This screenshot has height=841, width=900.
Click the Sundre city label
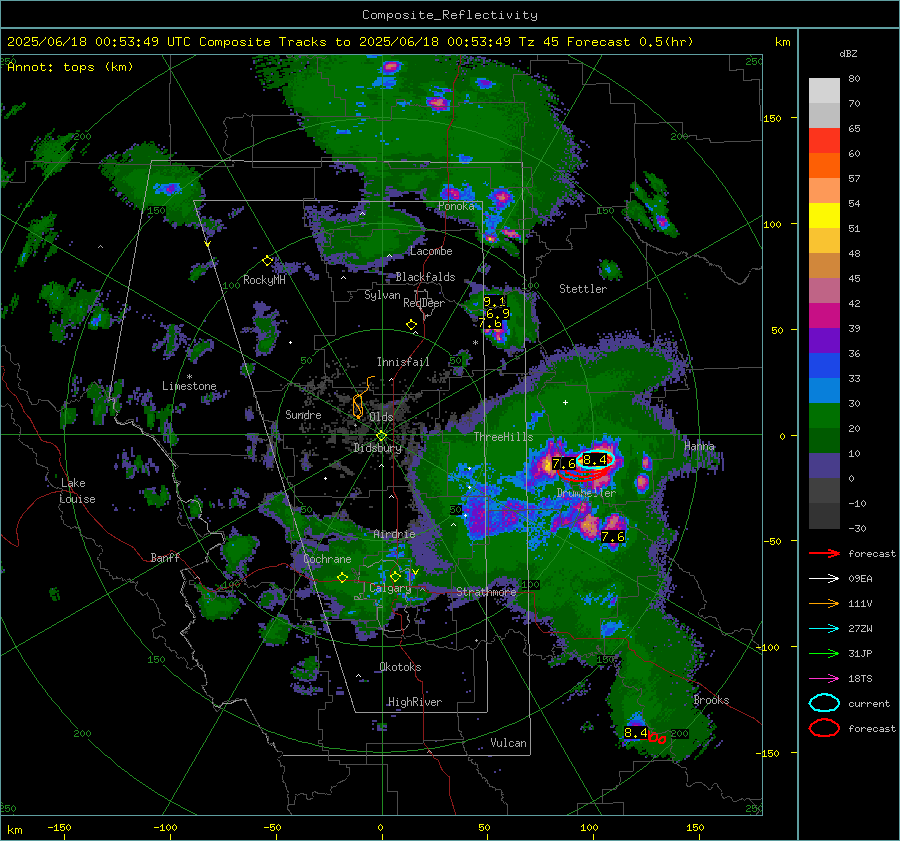pyautogui.click(x=303, y=414)
